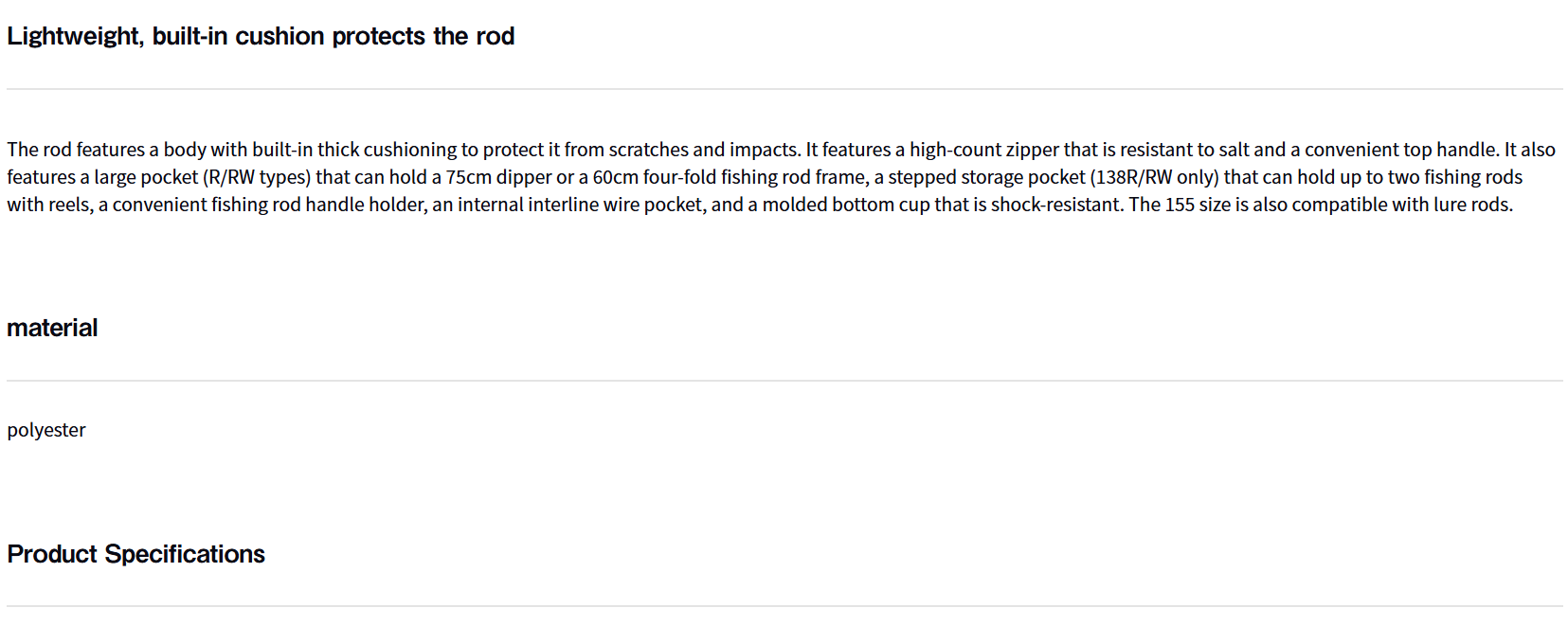Image resolution: width=1568 pixels, height=626 pixels.
Task: Click the text "convenient top handle"
Action: (1400, 150)
